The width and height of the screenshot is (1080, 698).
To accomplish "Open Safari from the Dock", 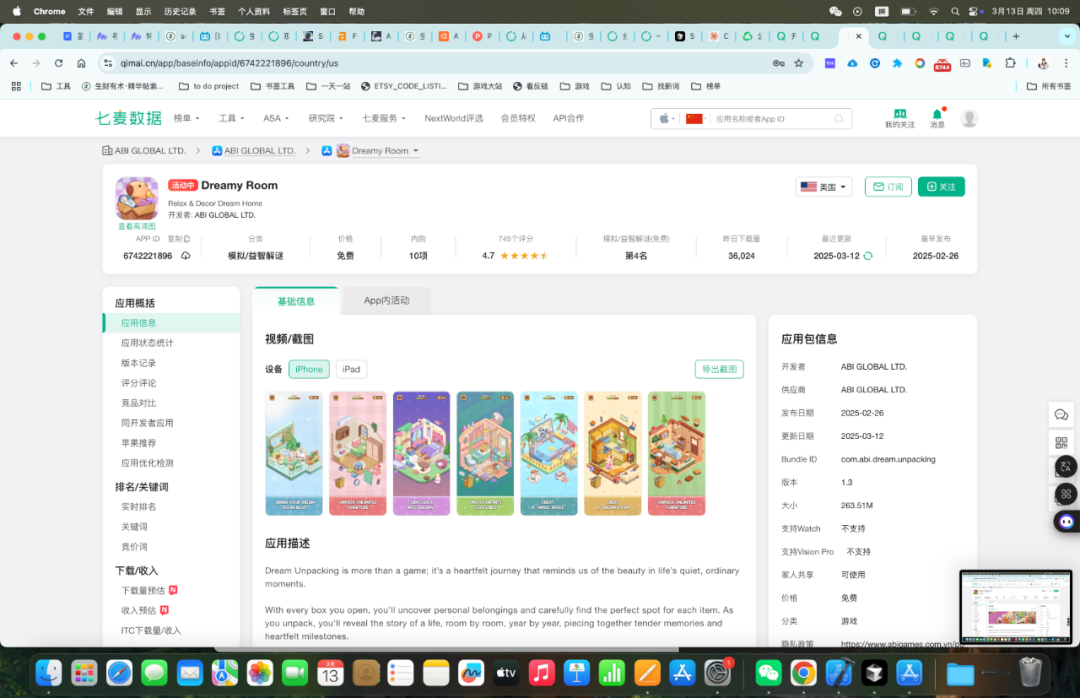I will [119, 673].
